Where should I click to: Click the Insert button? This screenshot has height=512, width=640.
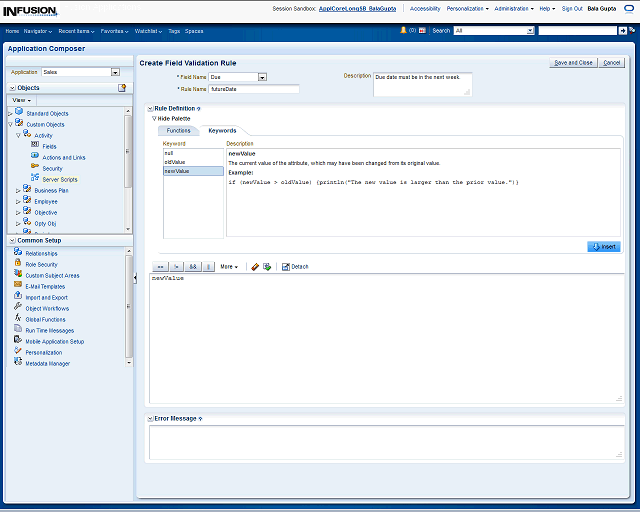click(603, 246)
